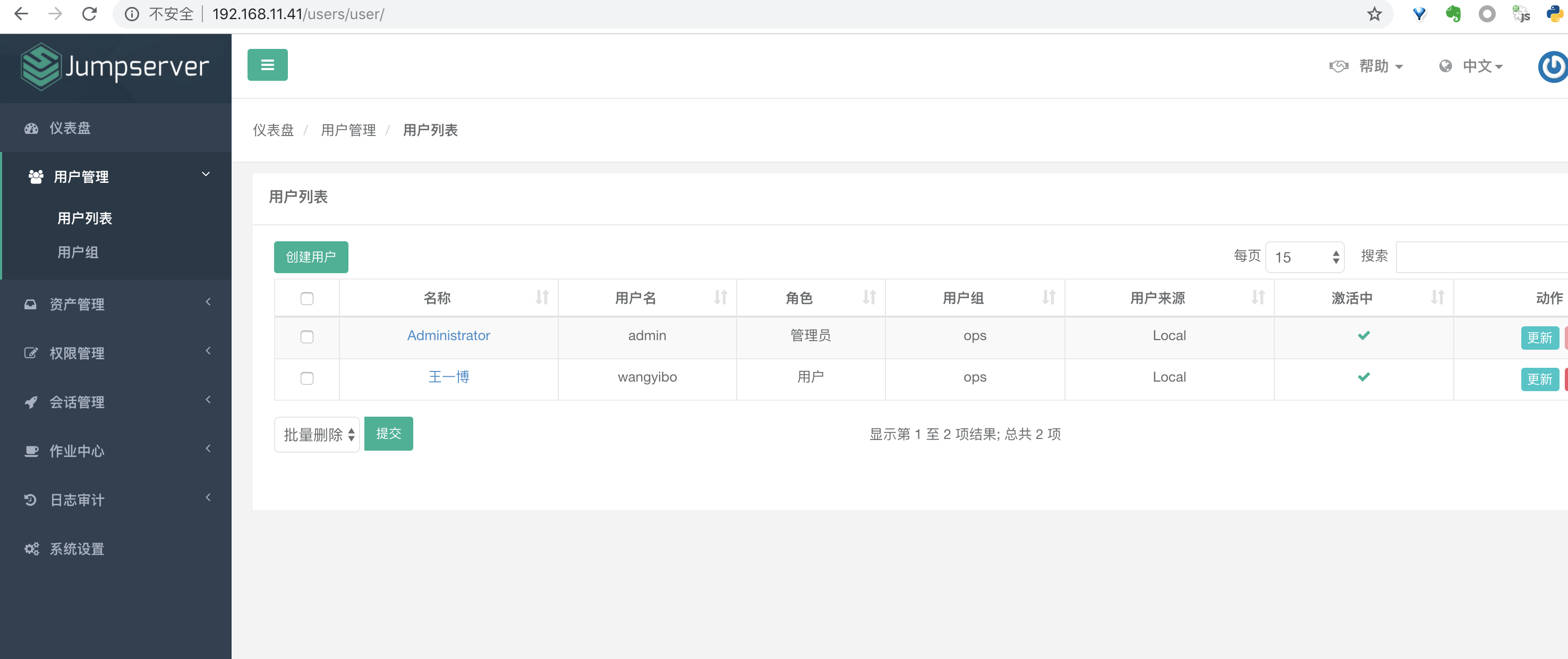The image size is (1568, 659).
Task: Expand the 资产管理 menu chevron
Action: [x=208, y=301]
